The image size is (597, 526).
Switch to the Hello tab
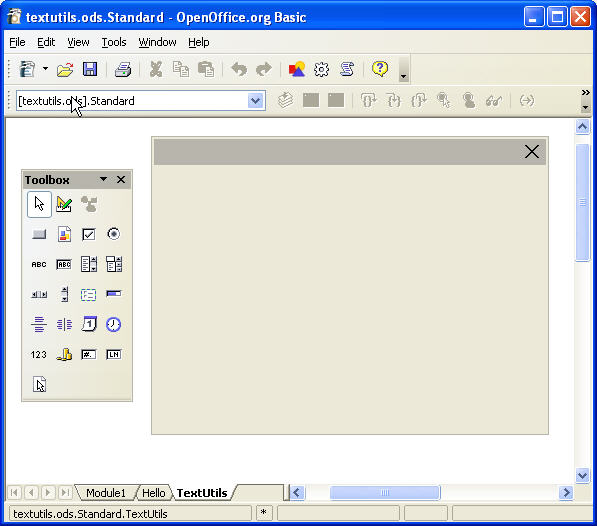click(x=154, y=493)
